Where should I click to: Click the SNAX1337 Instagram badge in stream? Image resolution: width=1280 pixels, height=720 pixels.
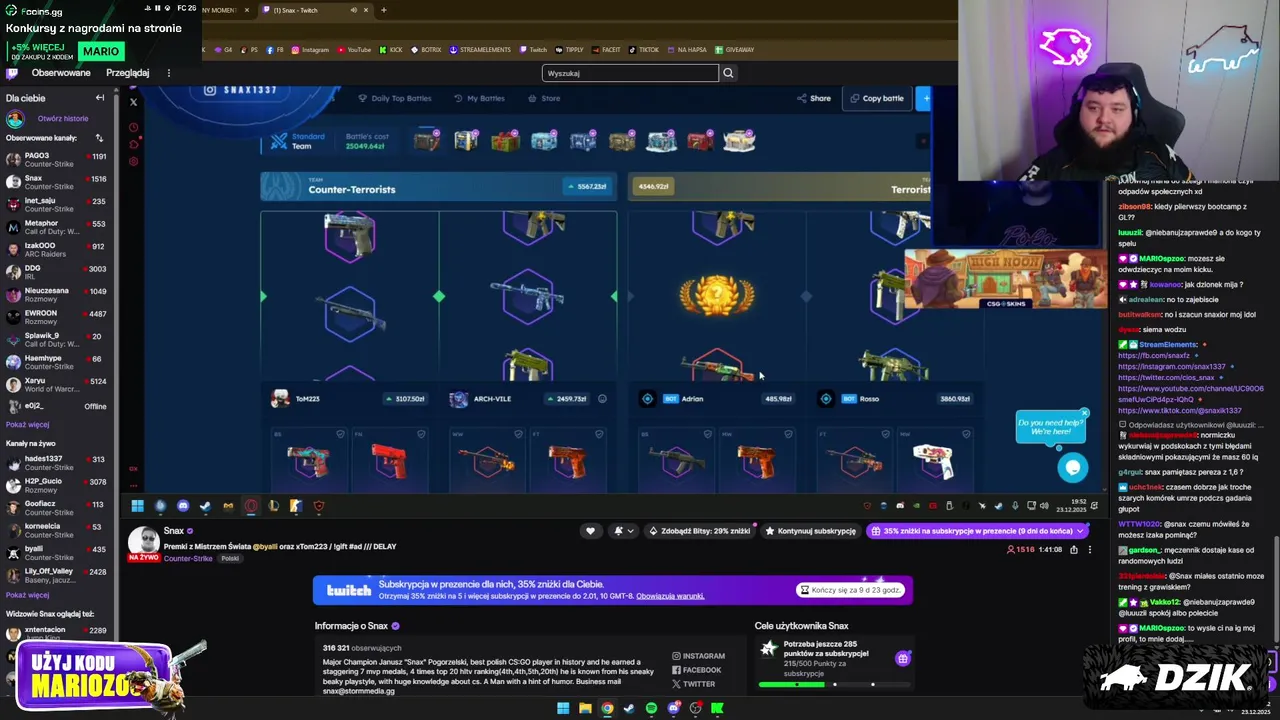click(x=241, y=90)
